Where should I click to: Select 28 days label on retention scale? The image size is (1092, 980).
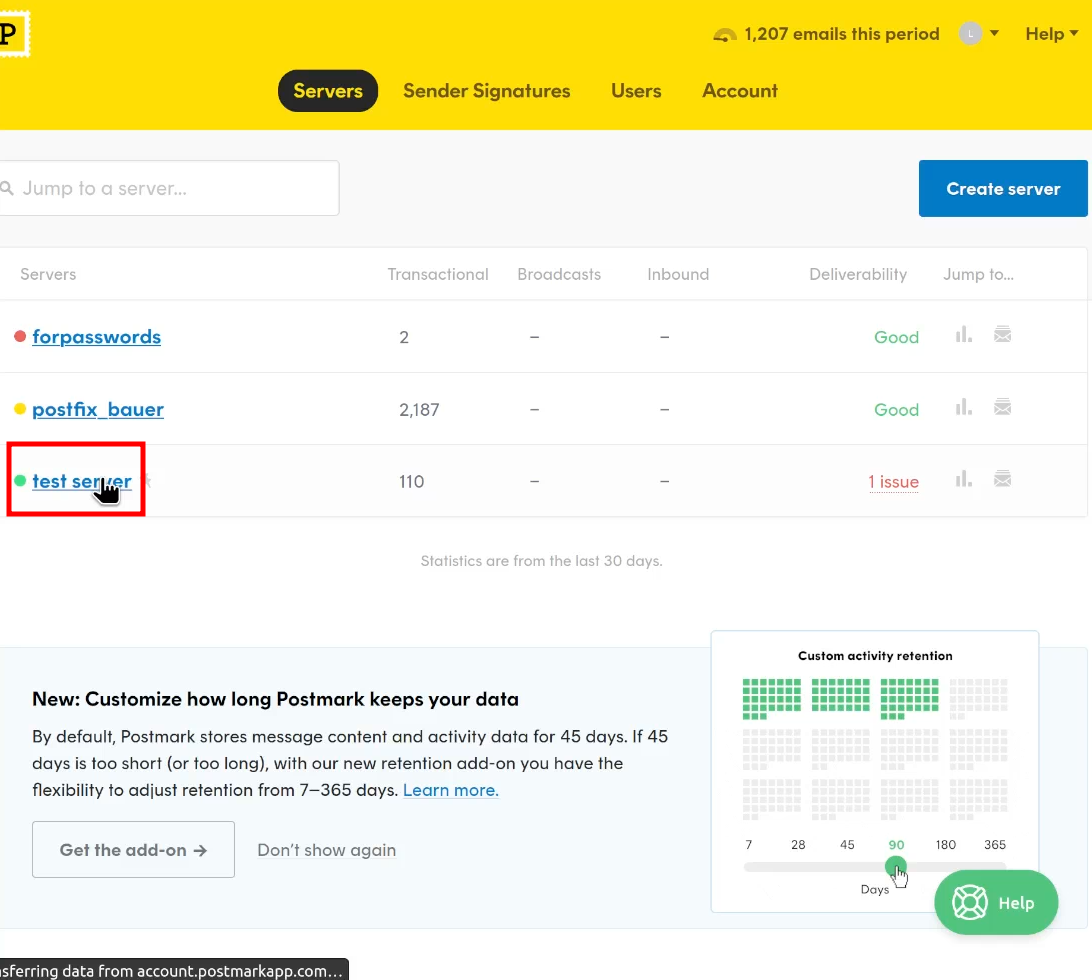coord(798,845)
